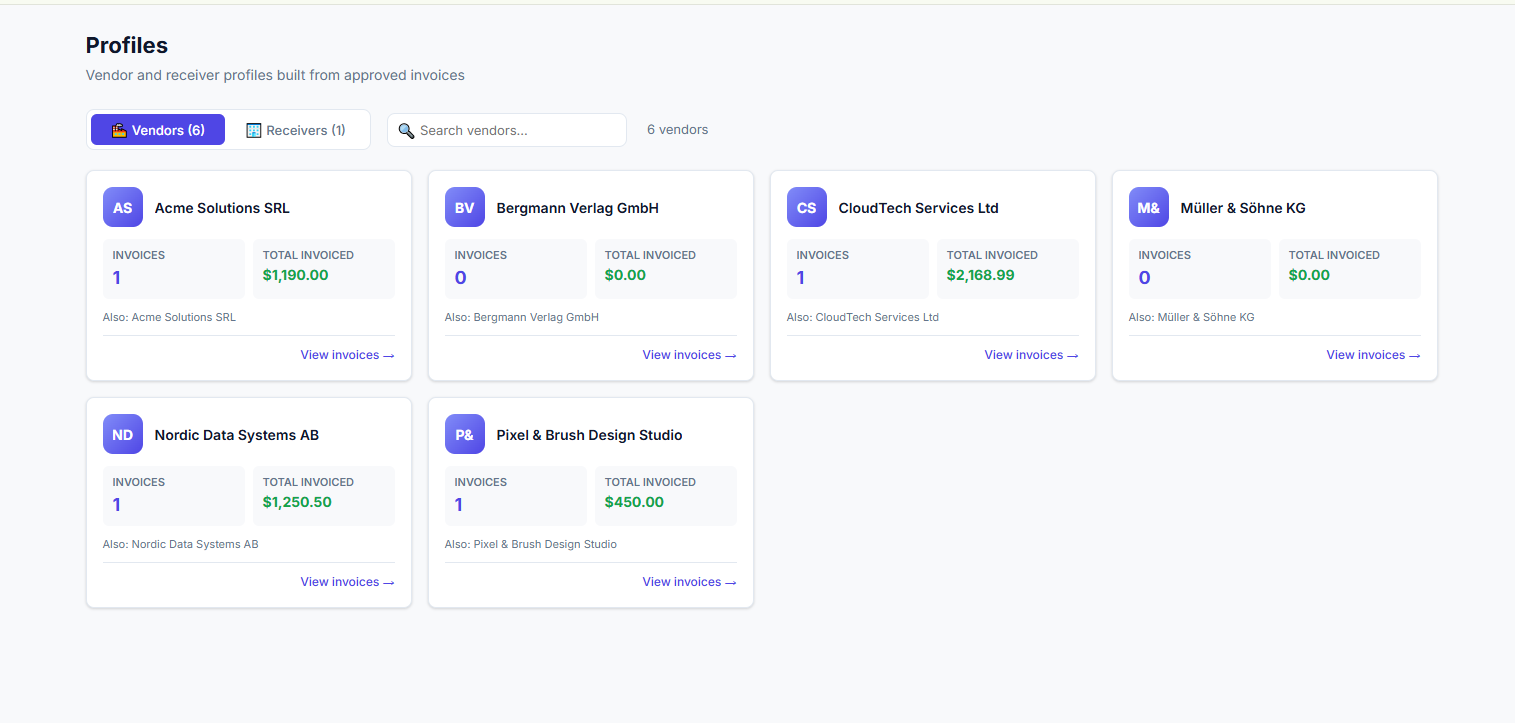Viewport: 1515px width, 723px height.
Task: Click the Bergmann Verlag GmbH card title
Action: click(x=578, y=208)
